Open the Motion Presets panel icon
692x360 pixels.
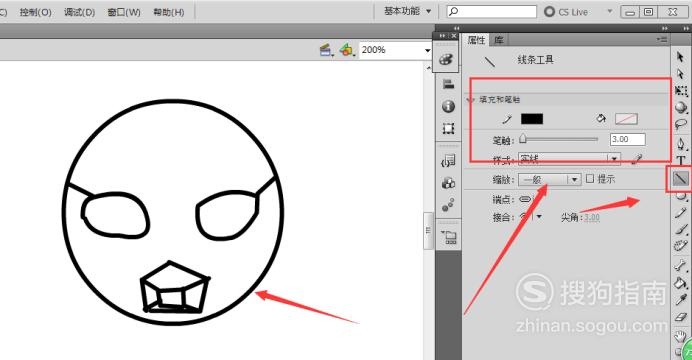[448, 205]
